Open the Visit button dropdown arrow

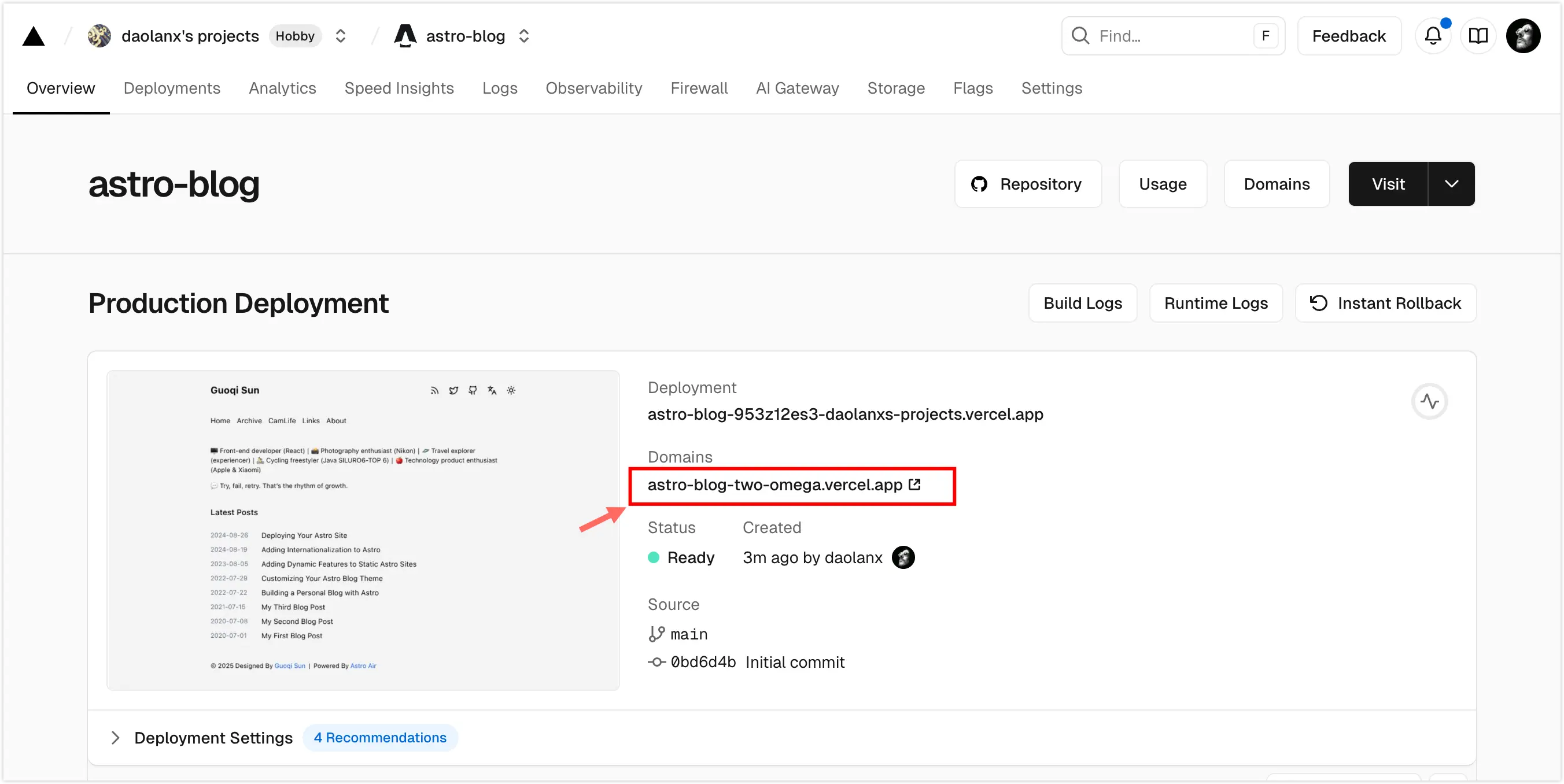1451,184
